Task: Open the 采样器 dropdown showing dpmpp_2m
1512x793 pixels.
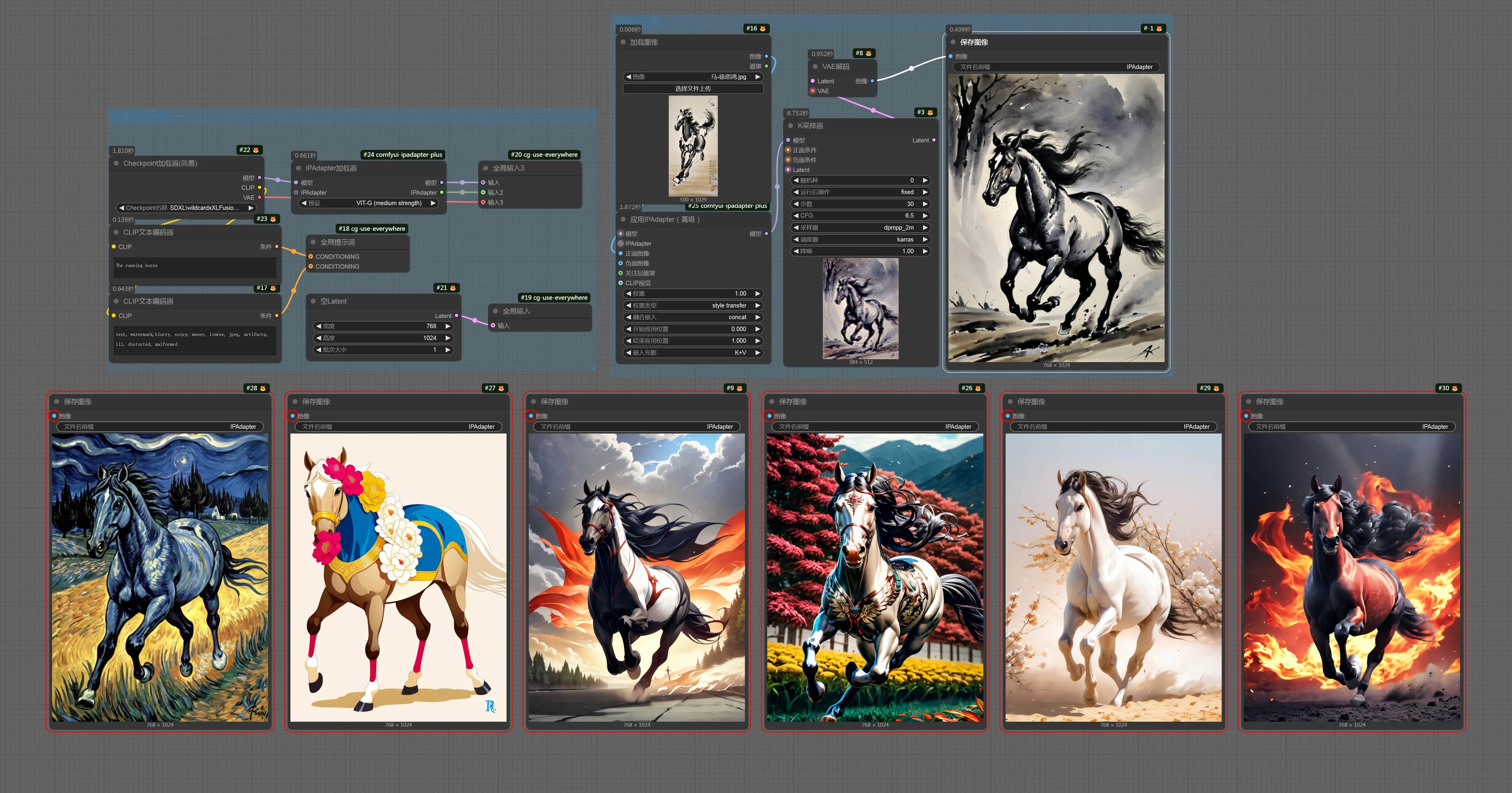Action: (861, 228)
